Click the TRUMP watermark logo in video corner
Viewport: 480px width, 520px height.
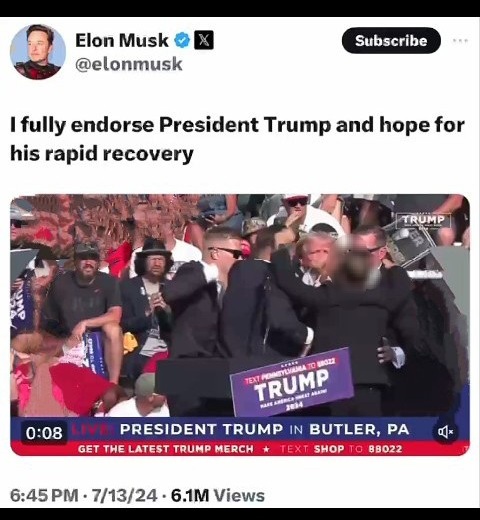423,220
